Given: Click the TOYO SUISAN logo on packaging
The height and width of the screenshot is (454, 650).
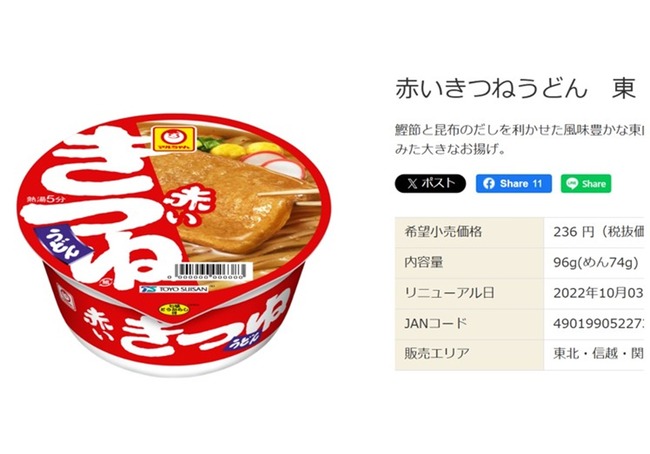Looking at the screenshot, I should [174, 289].
